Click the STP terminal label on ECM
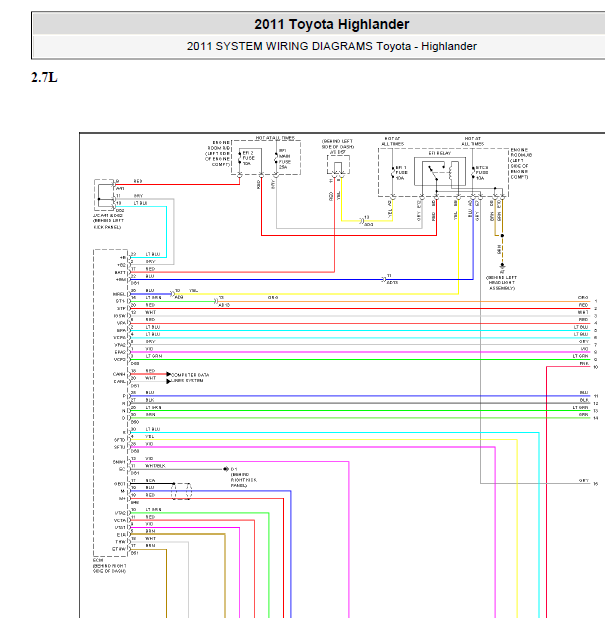The width and height of the screenshot is (605, 618). click(121, 309)
